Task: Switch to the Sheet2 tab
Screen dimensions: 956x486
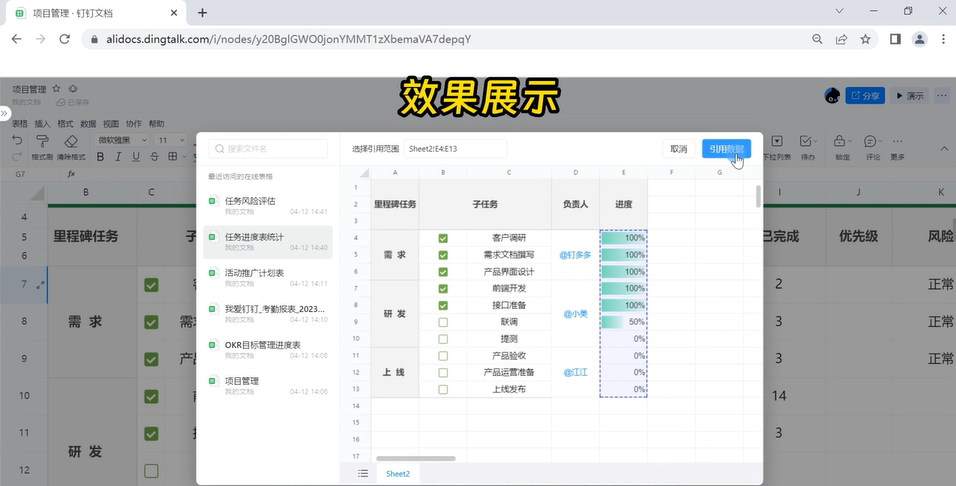Action: tap(398, 473)
